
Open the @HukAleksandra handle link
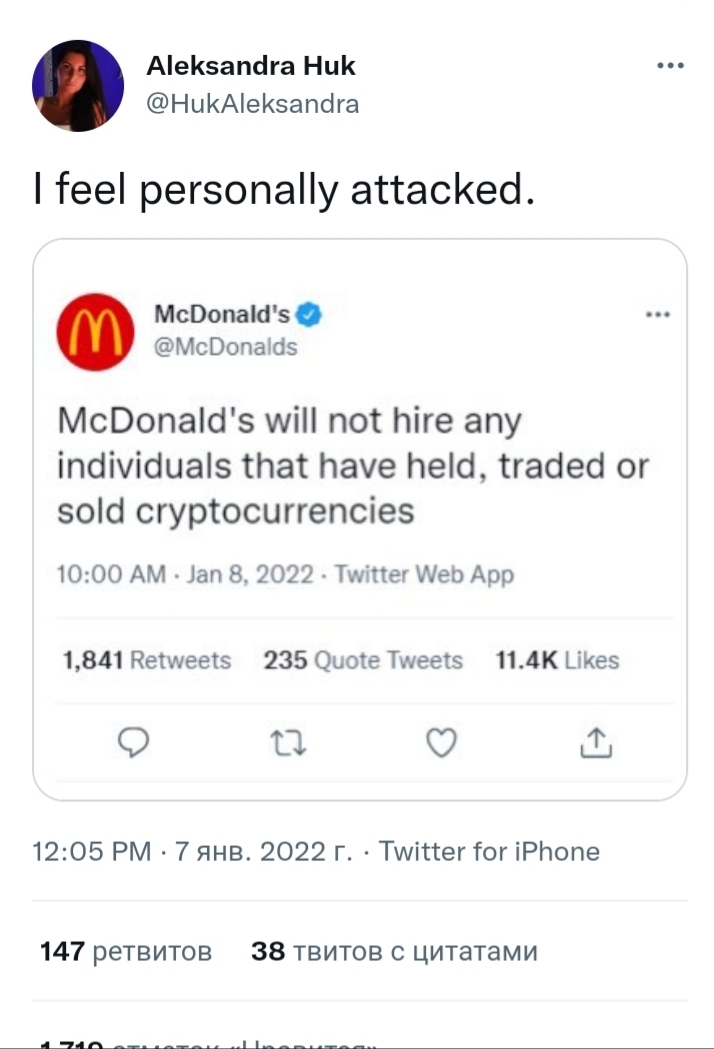click(x=253, y=103)
